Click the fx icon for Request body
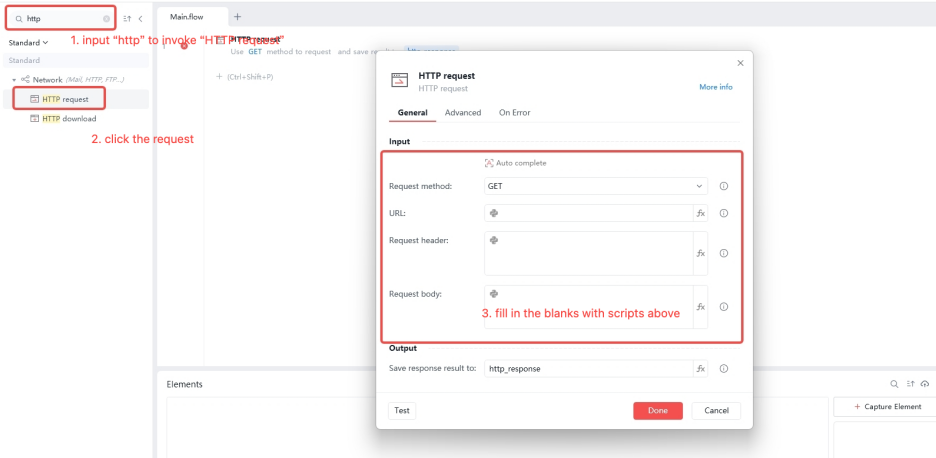Screen dimensions: 936x458 [700, 307]
